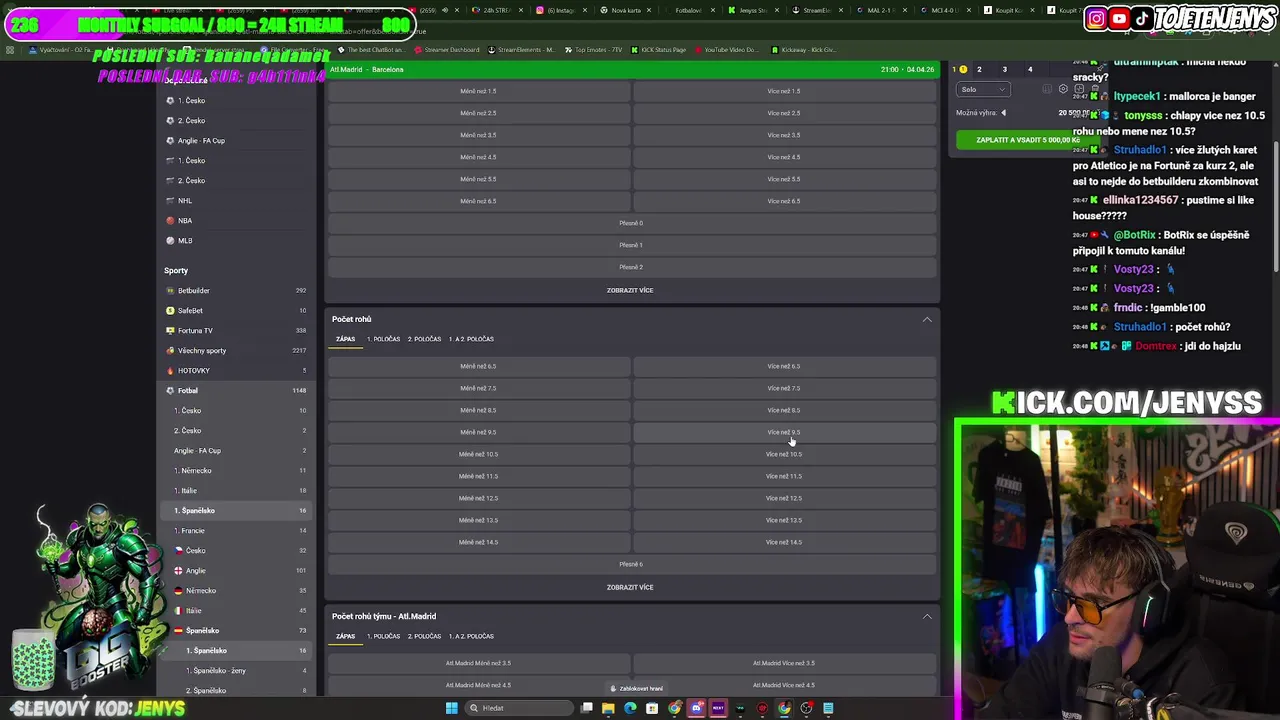Click username tonysss in chat

click(1143, 116)
